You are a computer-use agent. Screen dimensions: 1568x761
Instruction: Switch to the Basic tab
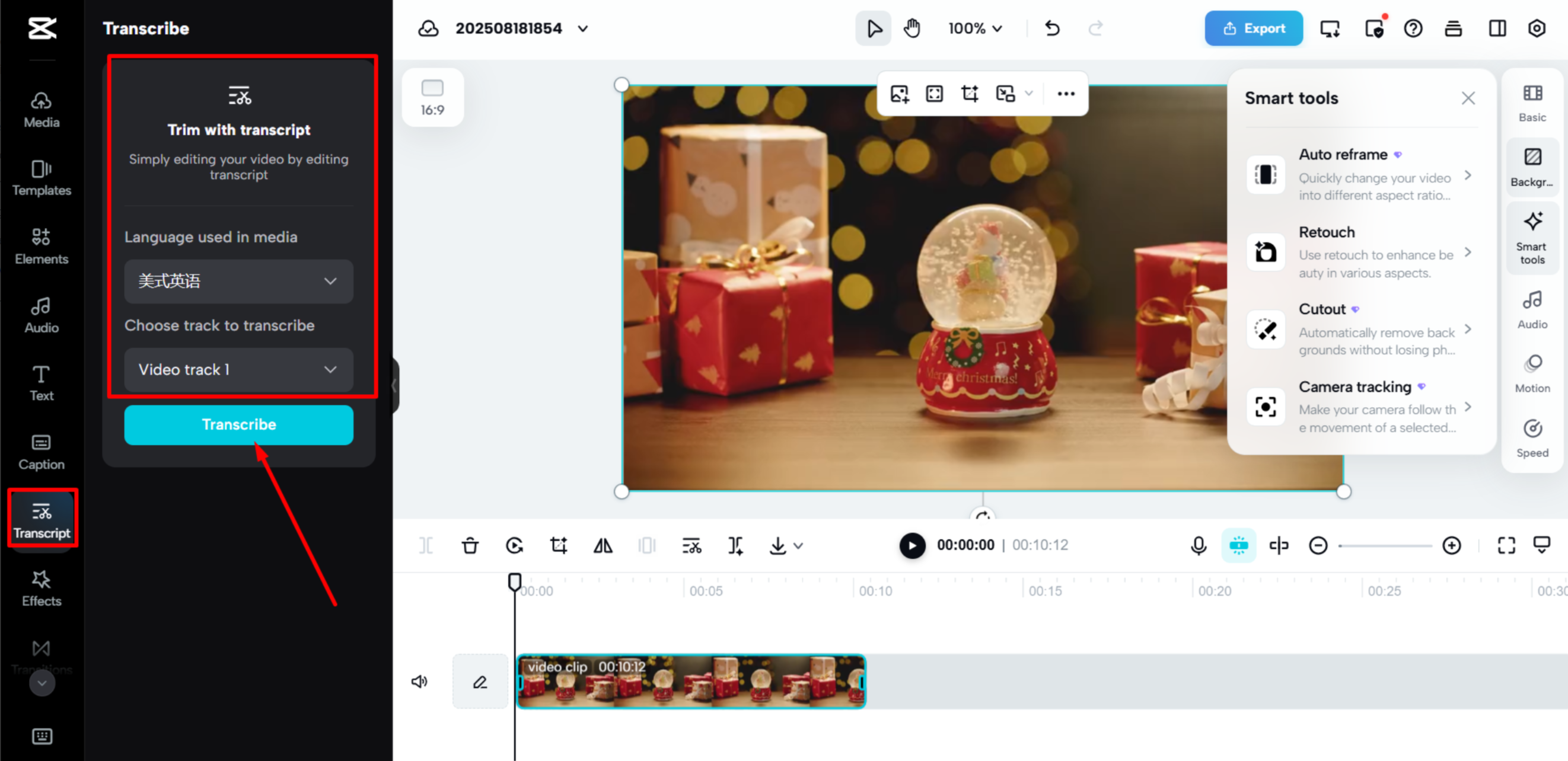tap(1532, 103)
